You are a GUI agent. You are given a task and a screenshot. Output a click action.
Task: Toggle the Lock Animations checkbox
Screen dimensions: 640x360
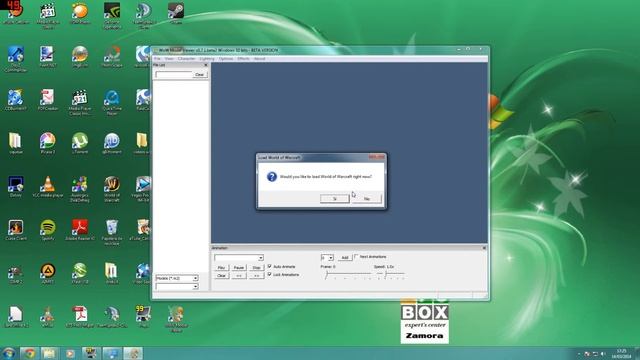pyautogui.click(x=270, y=274)
